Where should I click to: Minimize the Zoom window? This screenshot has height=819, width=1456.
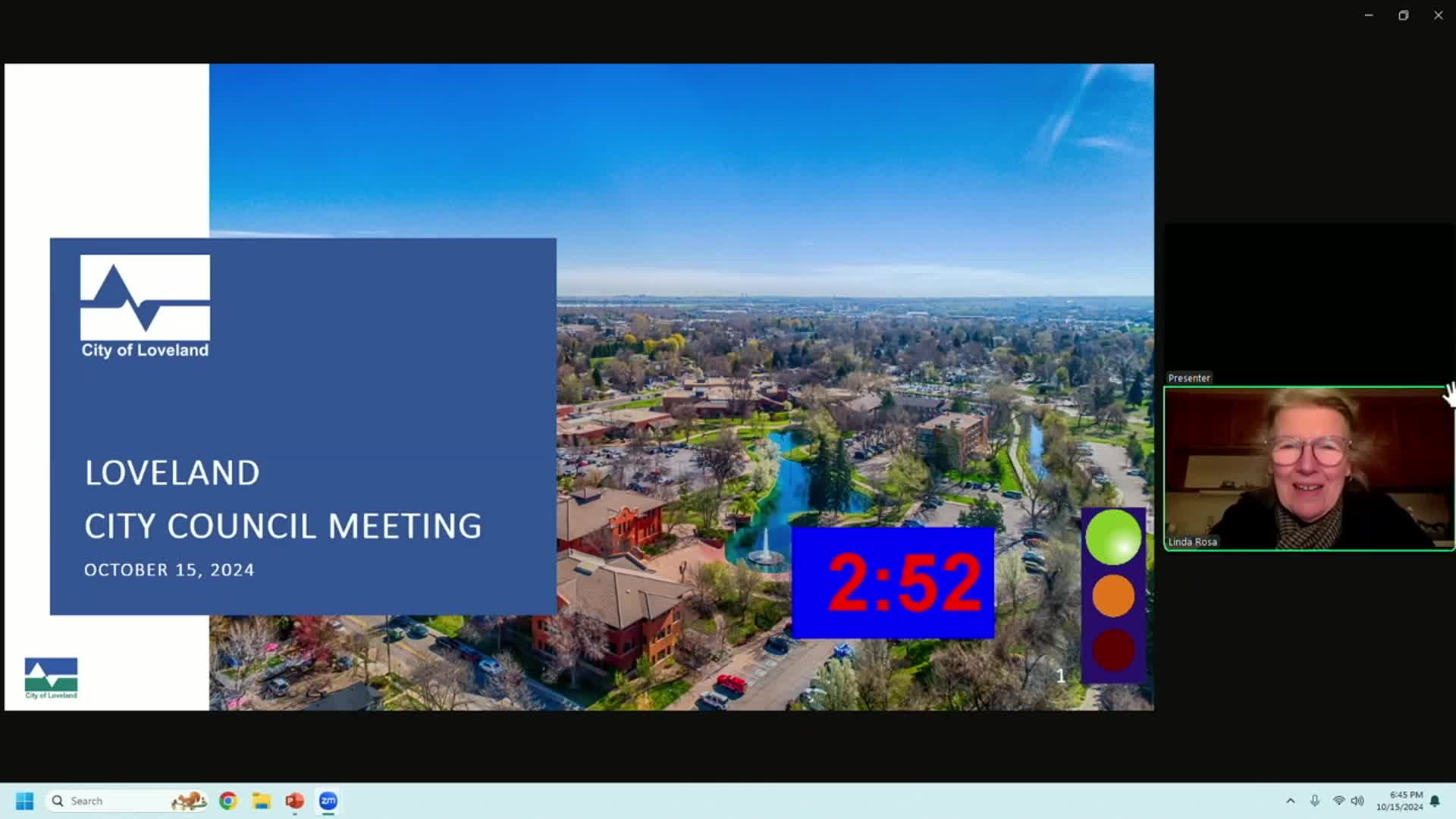click(x=1369, y=15)
